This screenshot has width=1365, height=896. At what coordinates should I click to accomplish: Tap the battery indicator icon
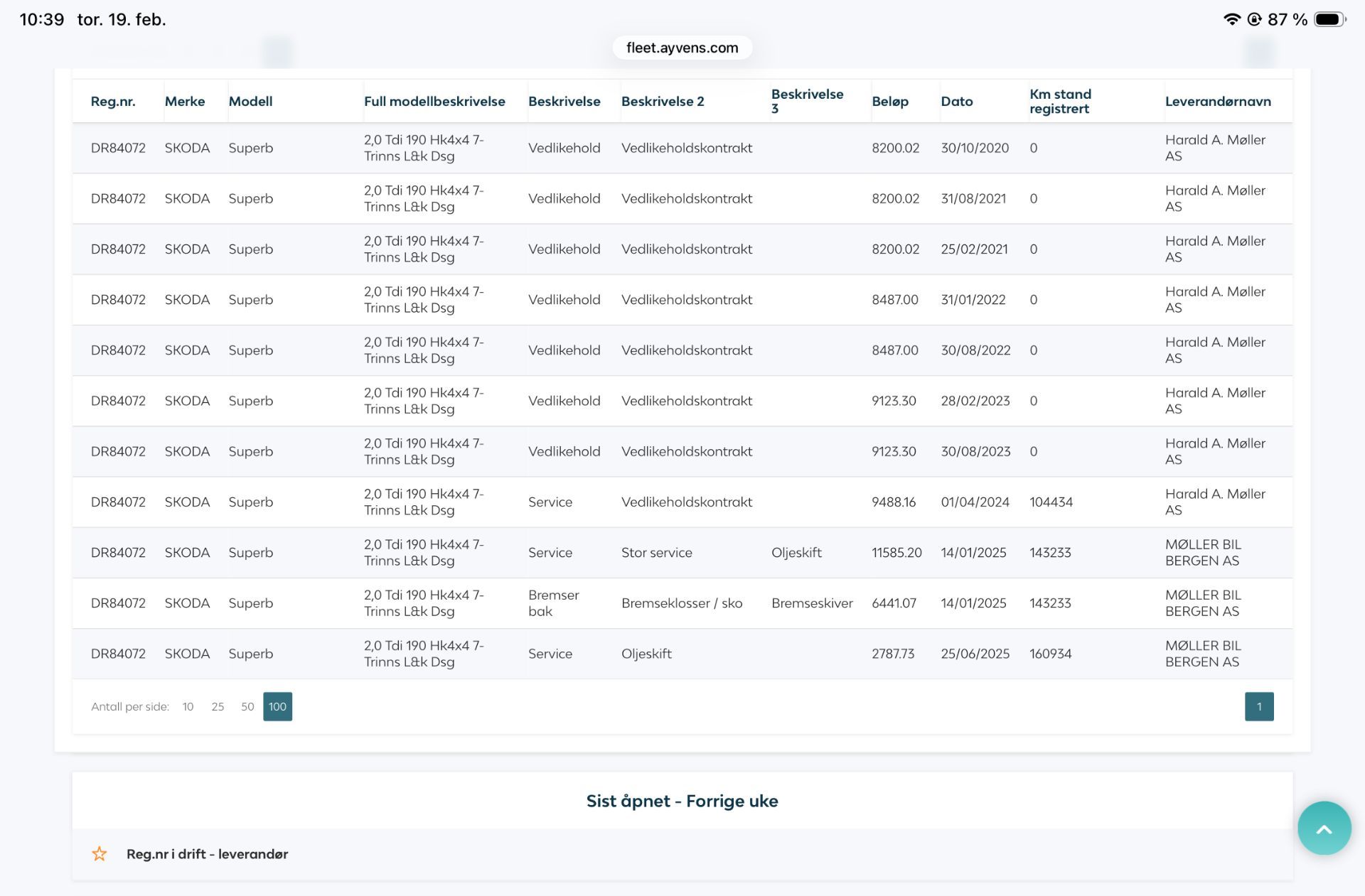coord(1329,19)
